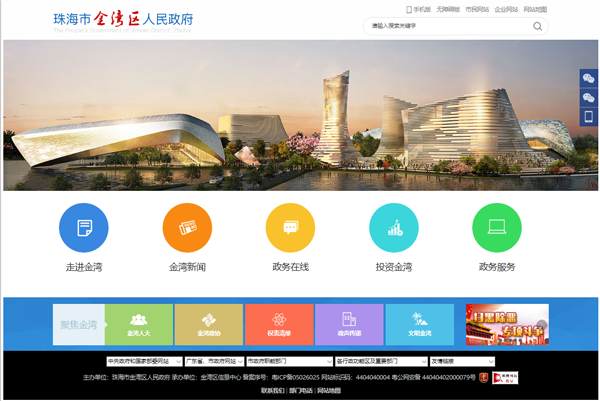Click the 手机版 link at top
The image size is (600, 401).
[x=421, y=9]
